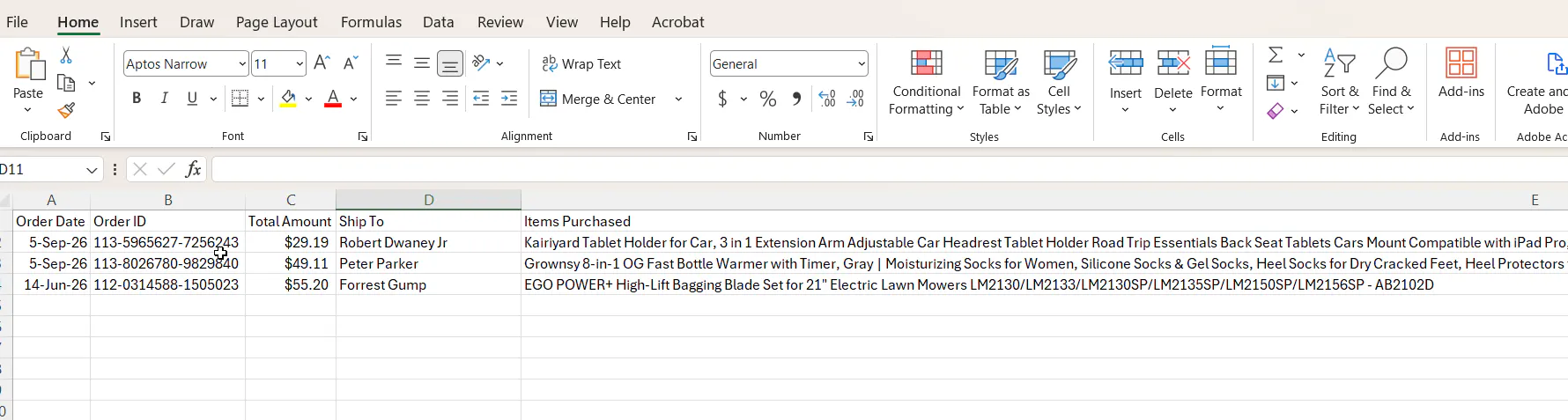Open the Font dialog launcher
1568x420 pixels.
pyautogui.click(x=363, y=136)
